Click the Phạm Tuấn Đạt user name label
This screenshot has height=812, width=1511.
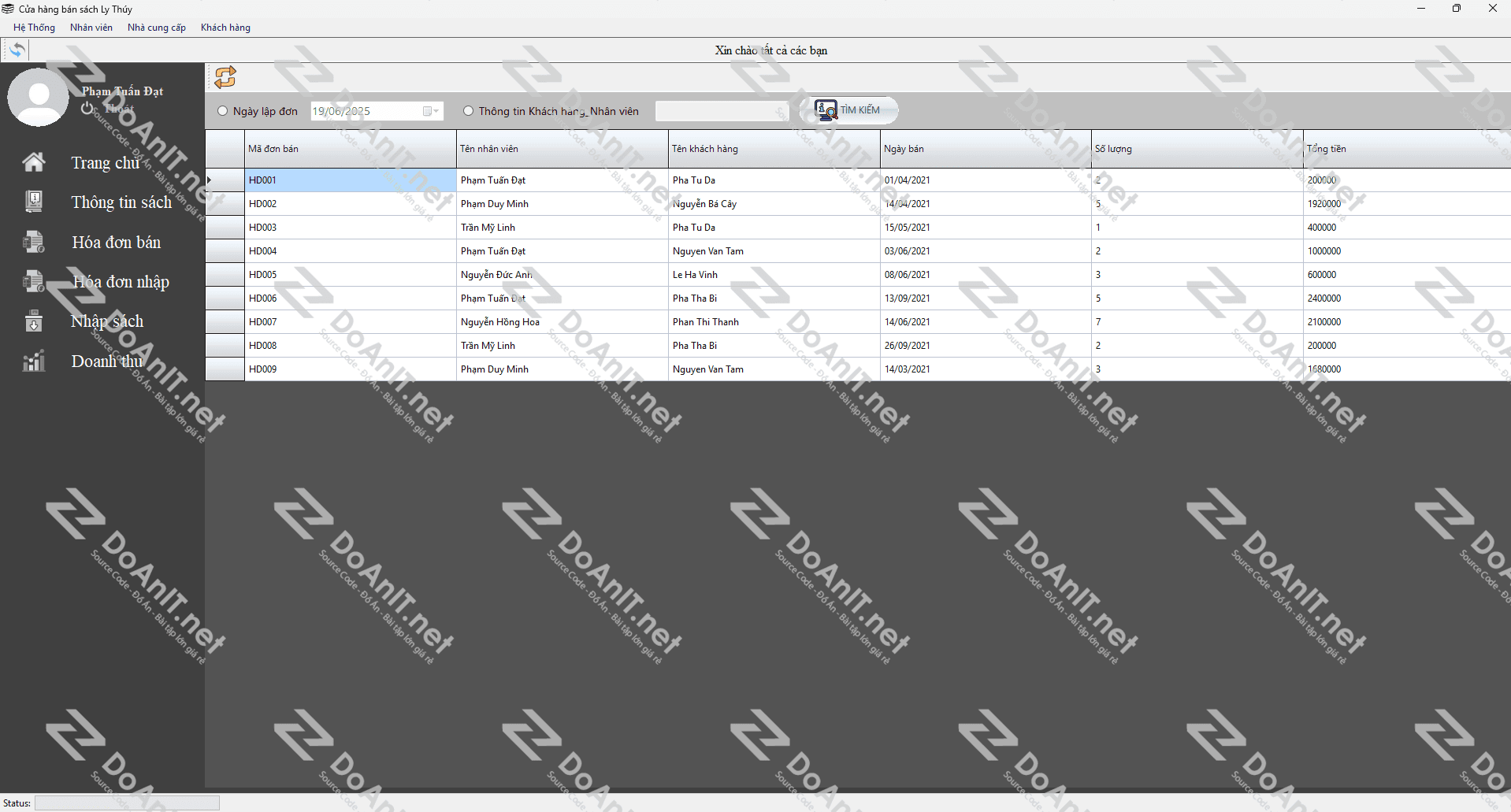point(123,91)
